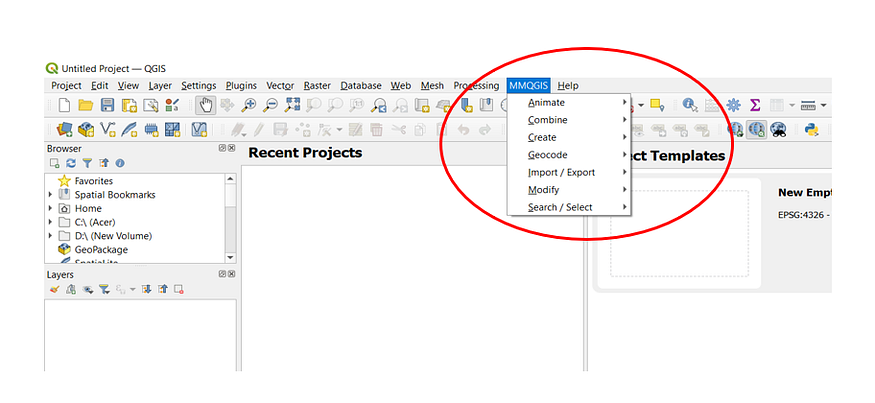Image resolution: width=875 pixels, height=403 pixels.
Task: Open the Settings menu
Action: click(x=199, y=85)
